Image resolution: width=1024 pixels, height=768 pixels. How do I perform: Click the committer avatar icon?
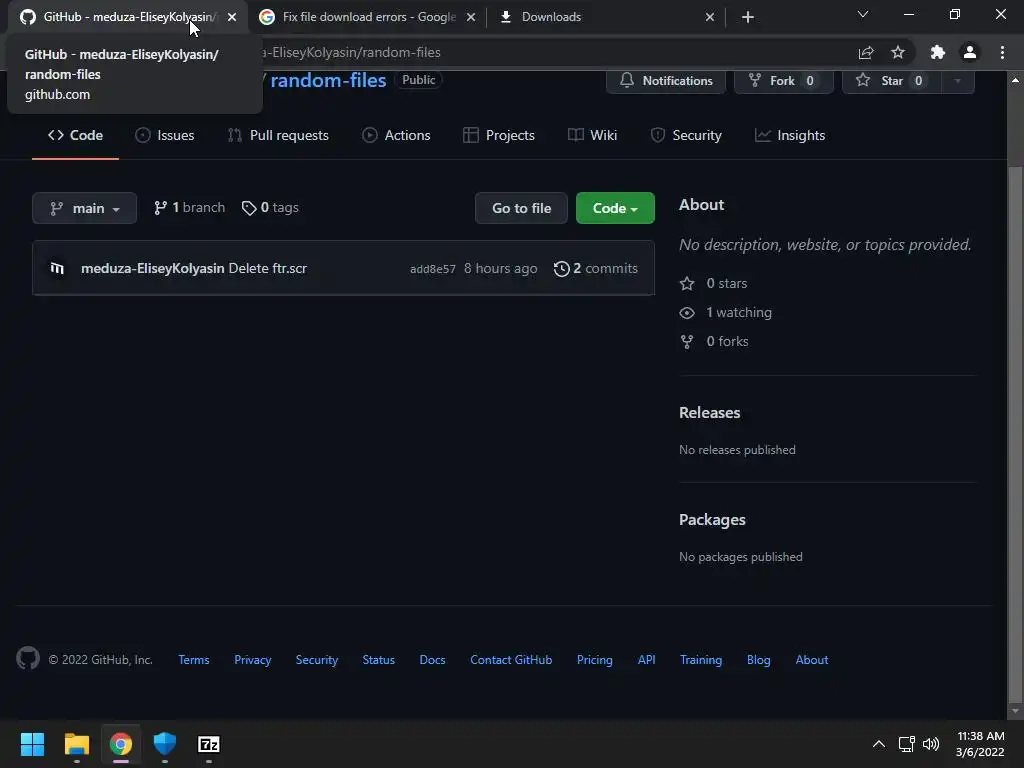tap(57, 268)
